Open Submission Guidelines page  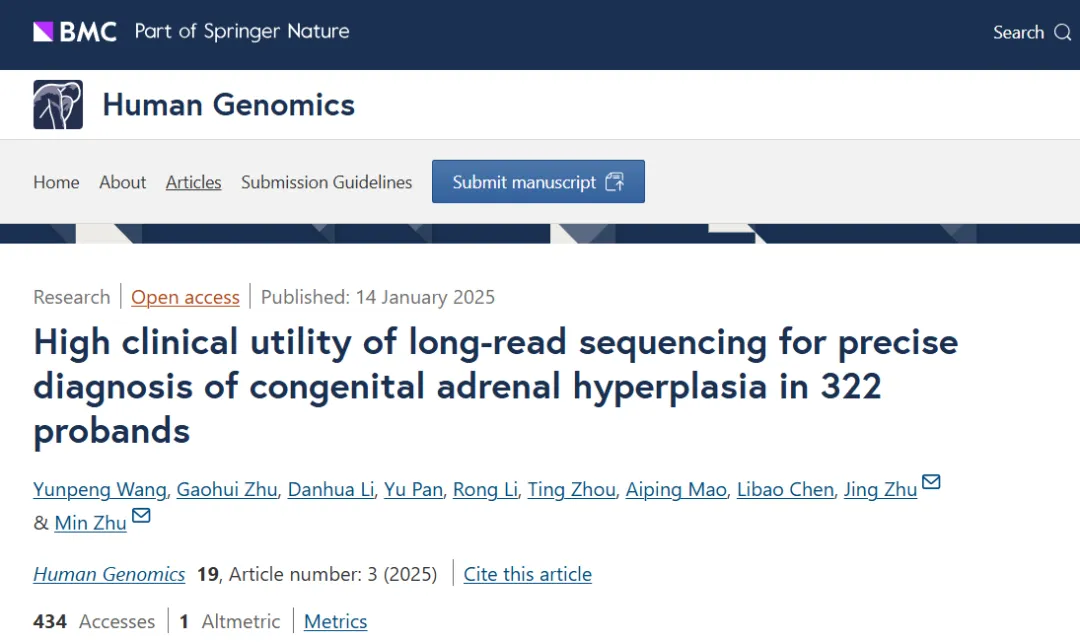pos(326,182)
